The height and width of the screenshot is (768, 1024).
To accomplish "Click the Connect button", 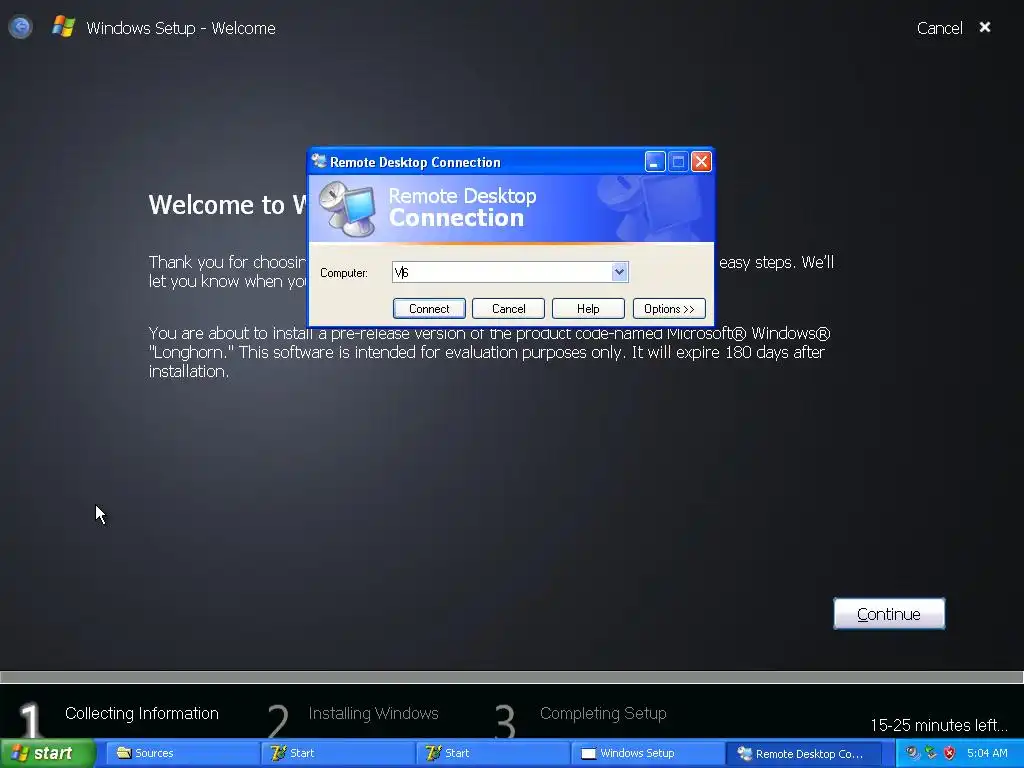I will pyautogui.click(x=429, y=309).
